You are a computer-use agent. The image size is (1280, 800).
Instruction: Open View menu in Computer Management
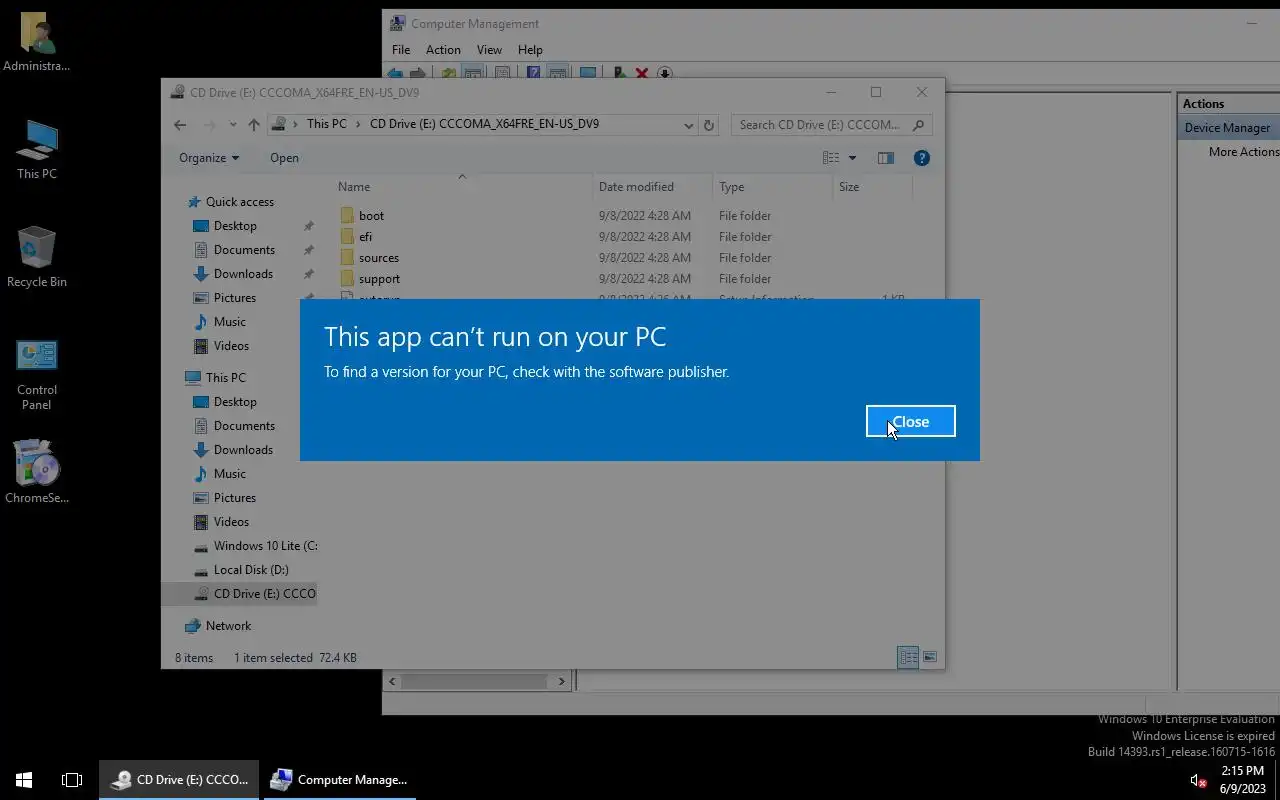point(489,49)
